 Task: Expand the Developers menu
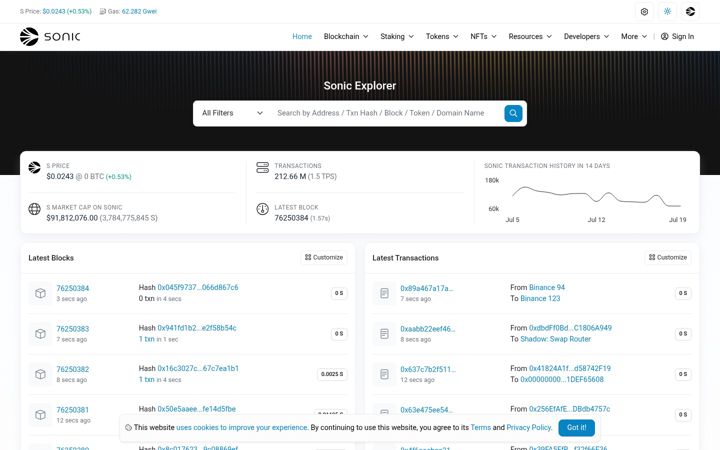(586, 36)
